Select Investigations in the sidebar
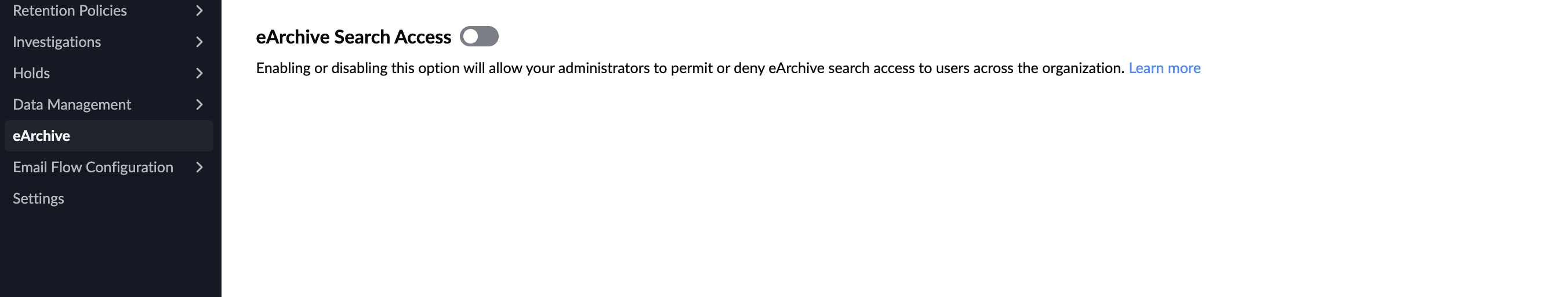The height and width of the screenshot is (297, 1568). pos(57,42)
